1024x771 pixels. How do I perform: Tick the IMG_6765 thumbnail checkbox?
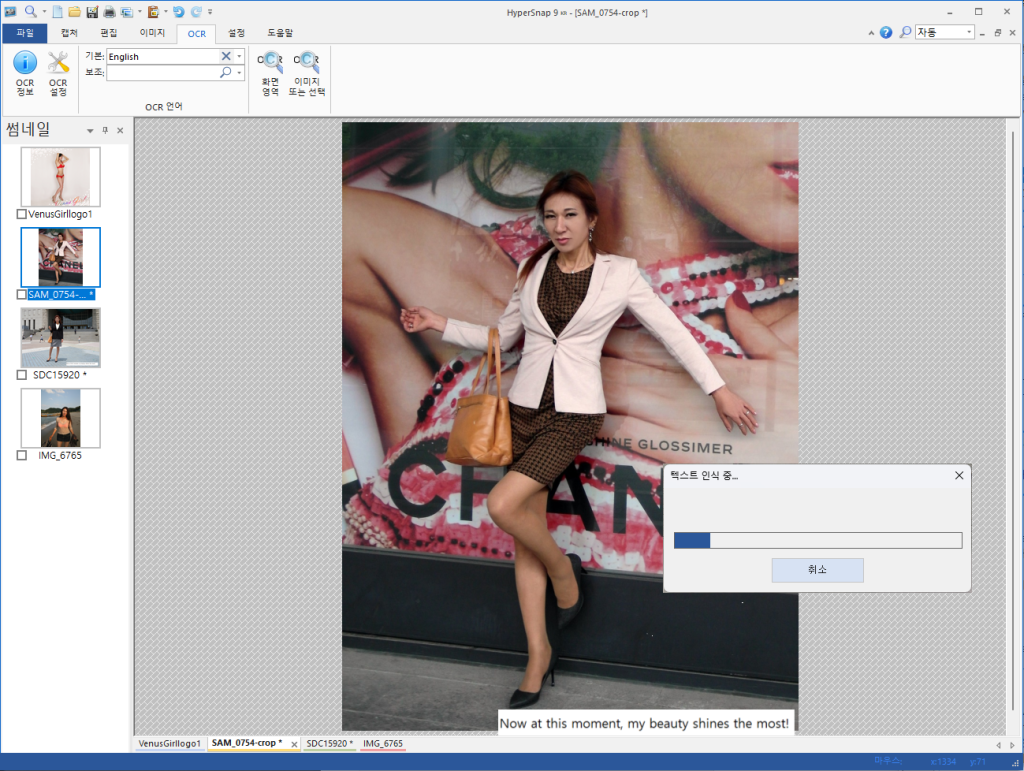point(22,455)
